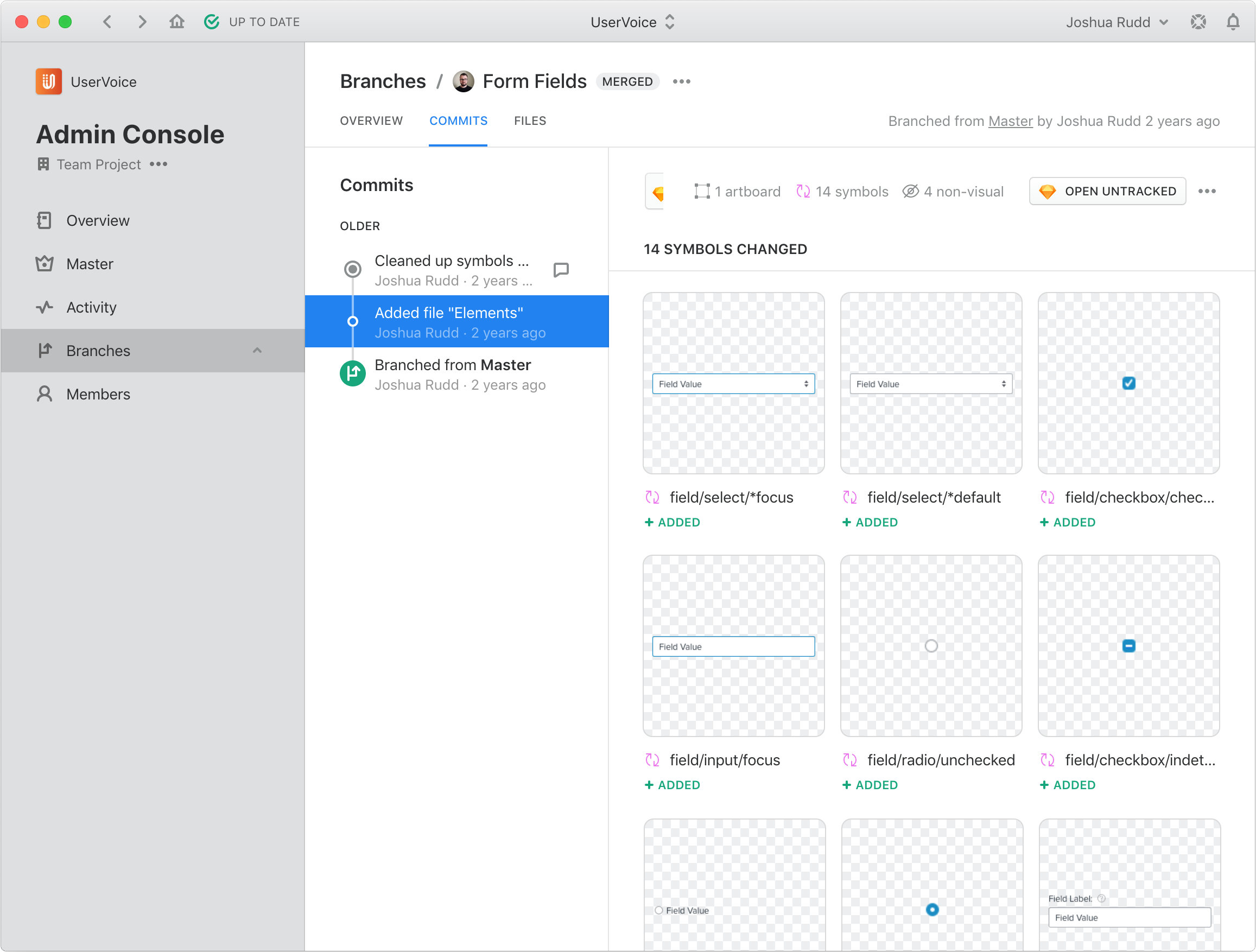1256x952 pixels.
Task: Open Members in the sidebar
Action: 153,394
